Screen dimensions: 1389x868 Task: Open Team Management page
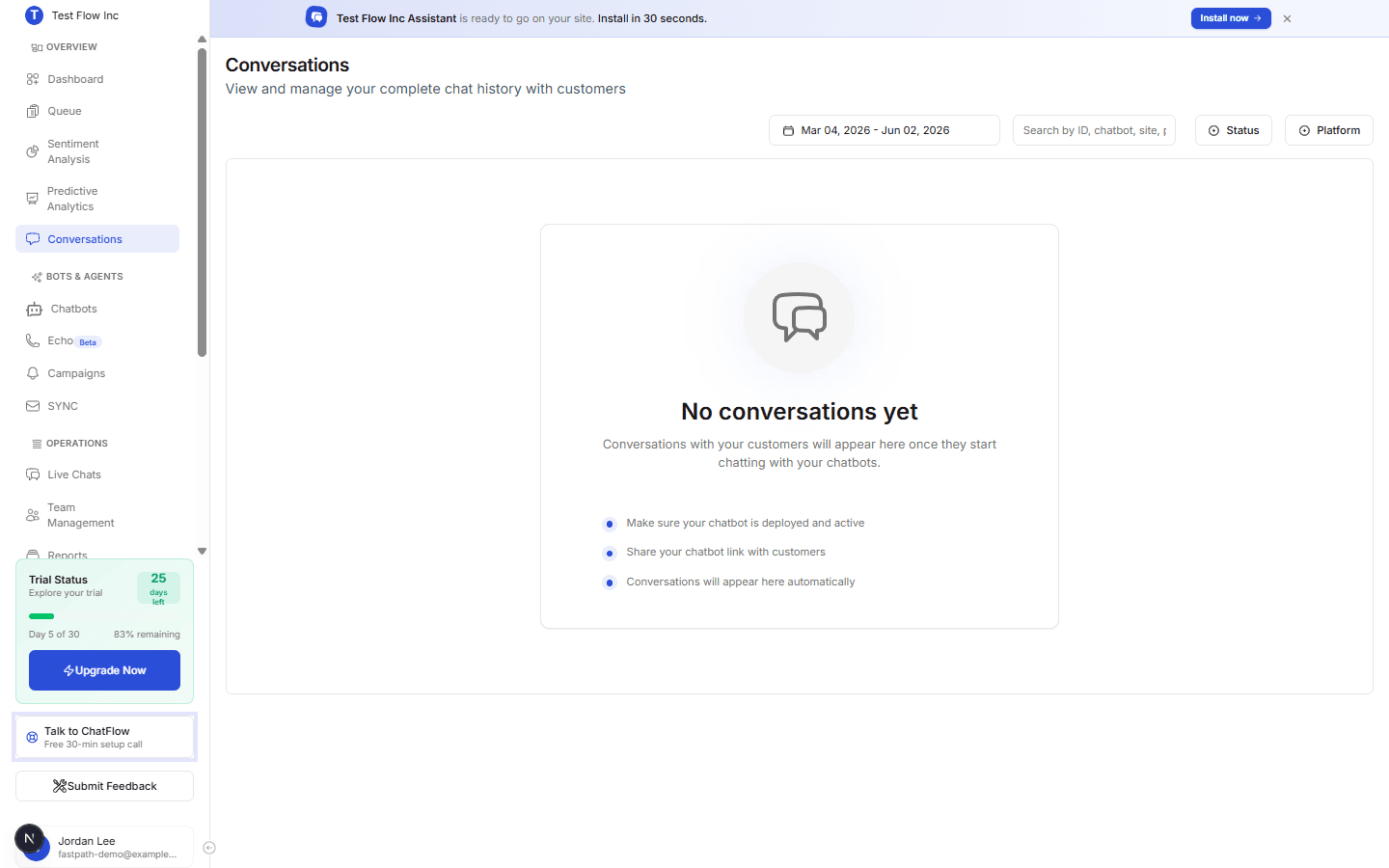[97, 515]
